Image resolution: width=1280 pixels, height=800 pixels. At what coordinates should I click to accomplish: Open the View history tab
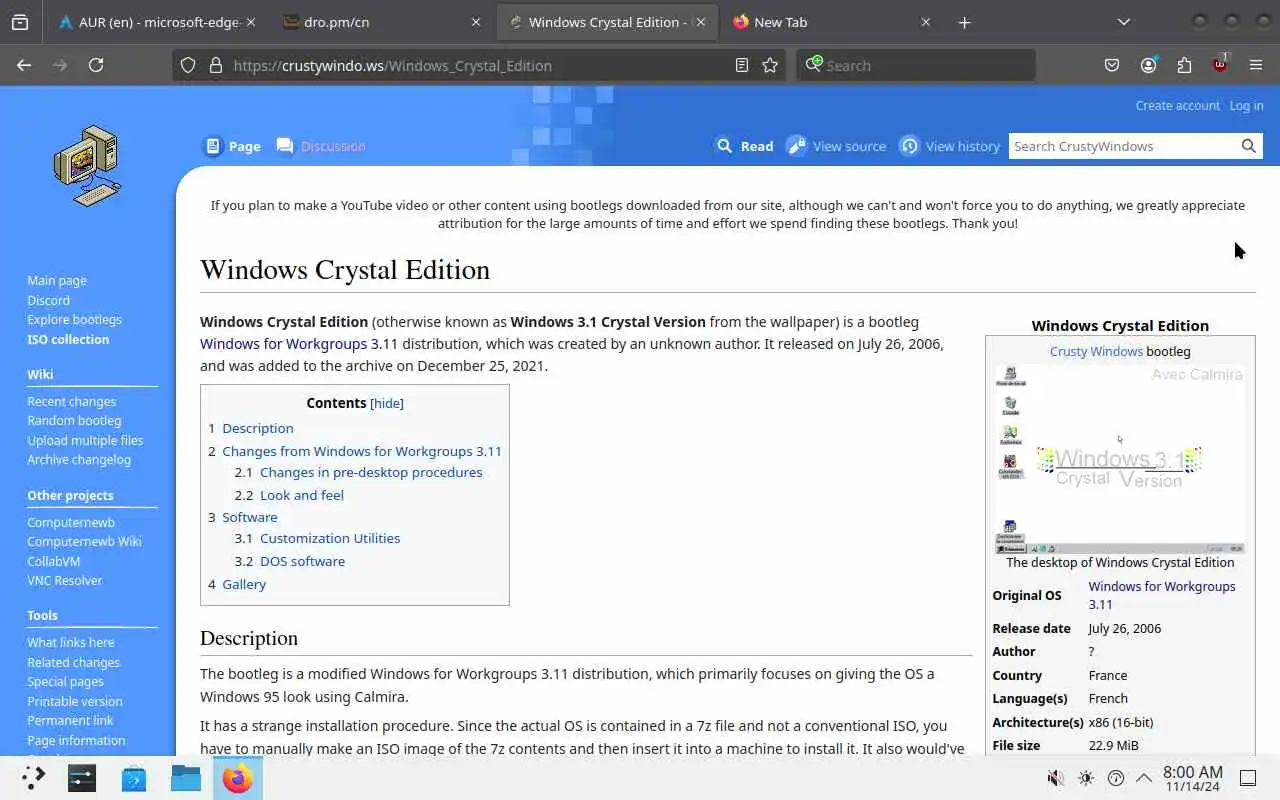point(950,146)
